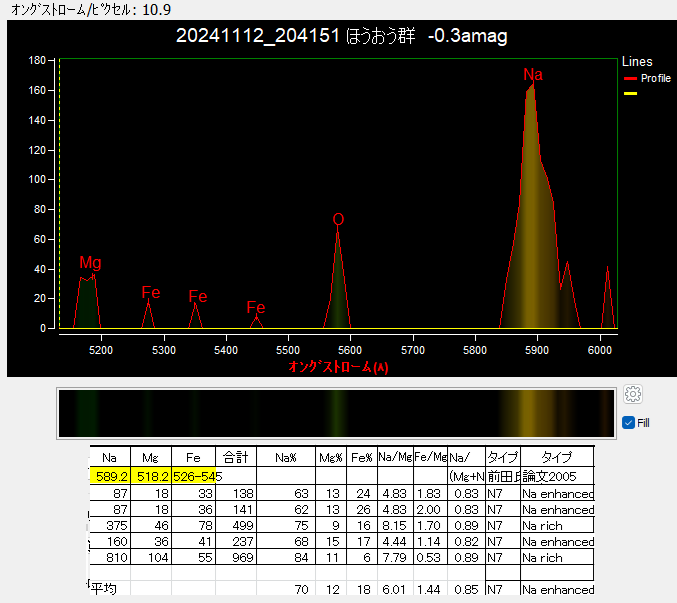
Task: Click the Lines legend heading
Action: pyautogui.click(x=637, y=62)
